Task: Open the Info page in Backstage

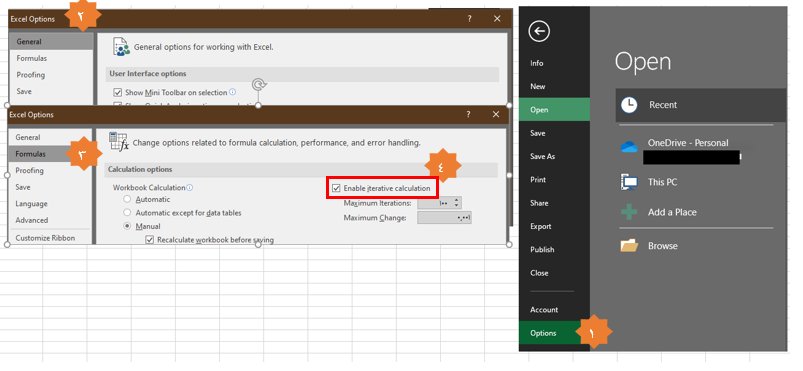Action: click(x=537, y=63)
